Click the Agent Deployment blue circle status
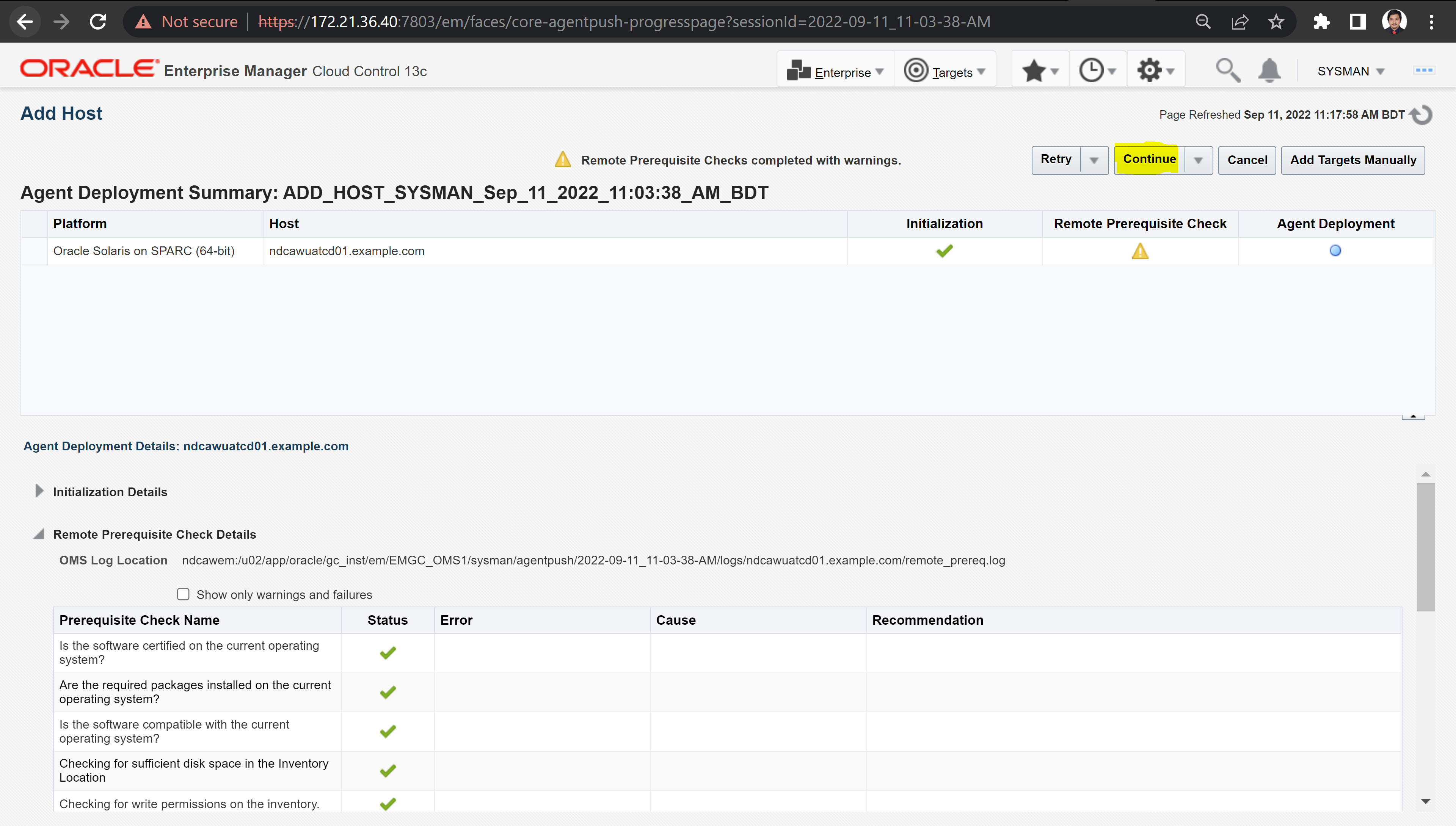 (1335, 250)
